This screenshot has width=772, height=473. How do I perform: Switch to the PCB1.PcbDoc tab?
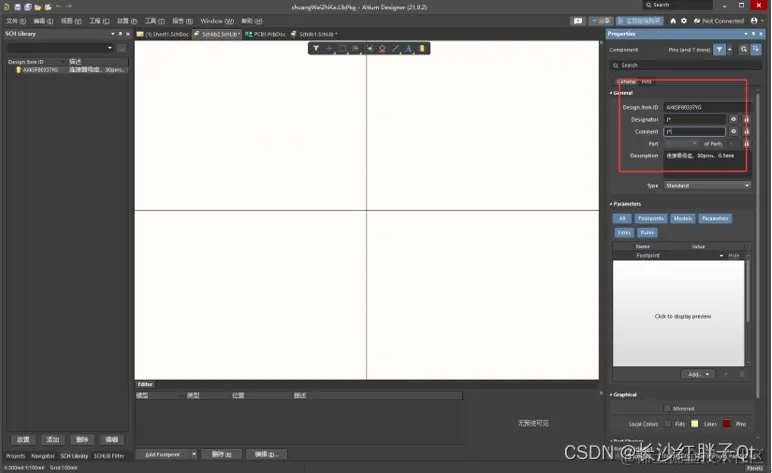click(x=265, y=34)
